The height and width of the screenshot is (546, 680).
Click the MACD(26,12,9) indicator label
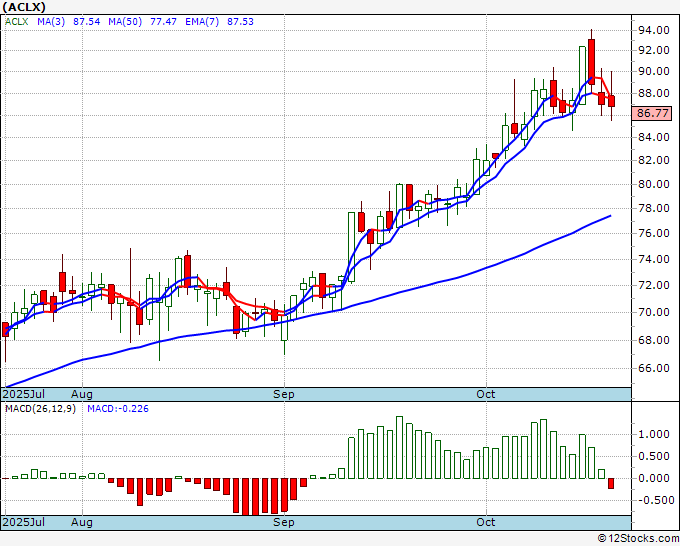[x=40, y=409]
